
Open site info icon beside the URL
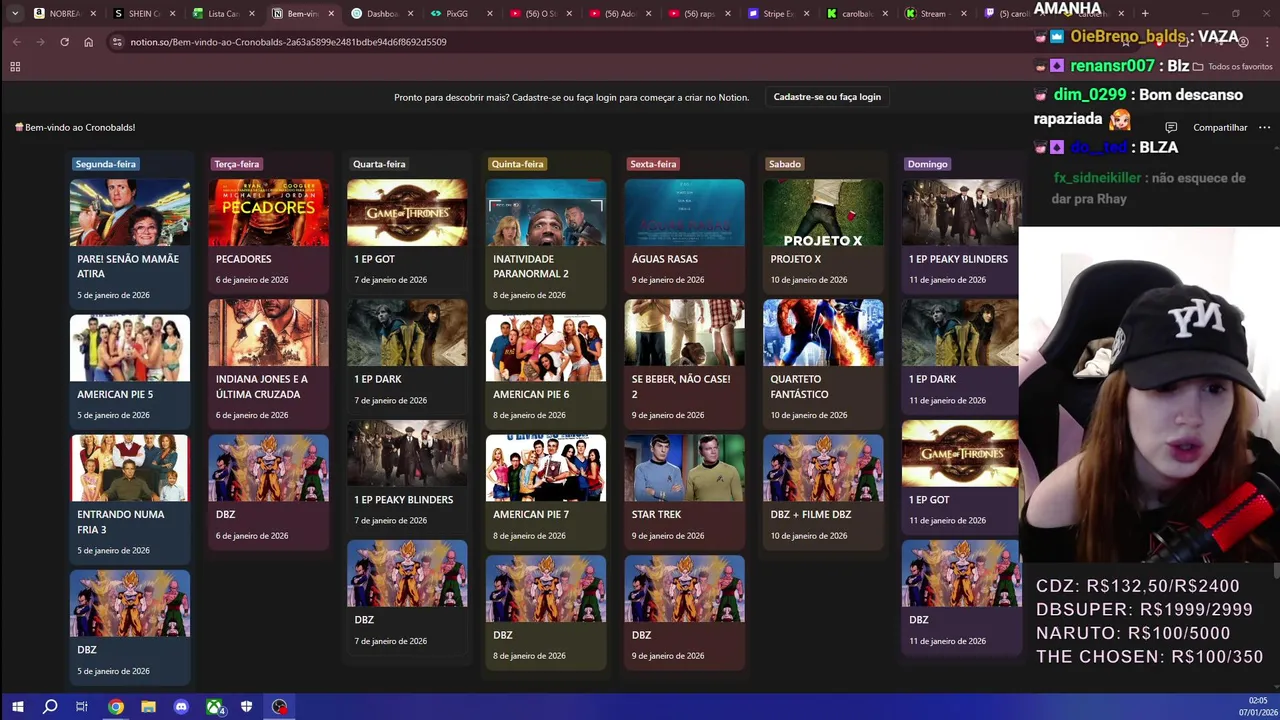[x=117, y=42]
